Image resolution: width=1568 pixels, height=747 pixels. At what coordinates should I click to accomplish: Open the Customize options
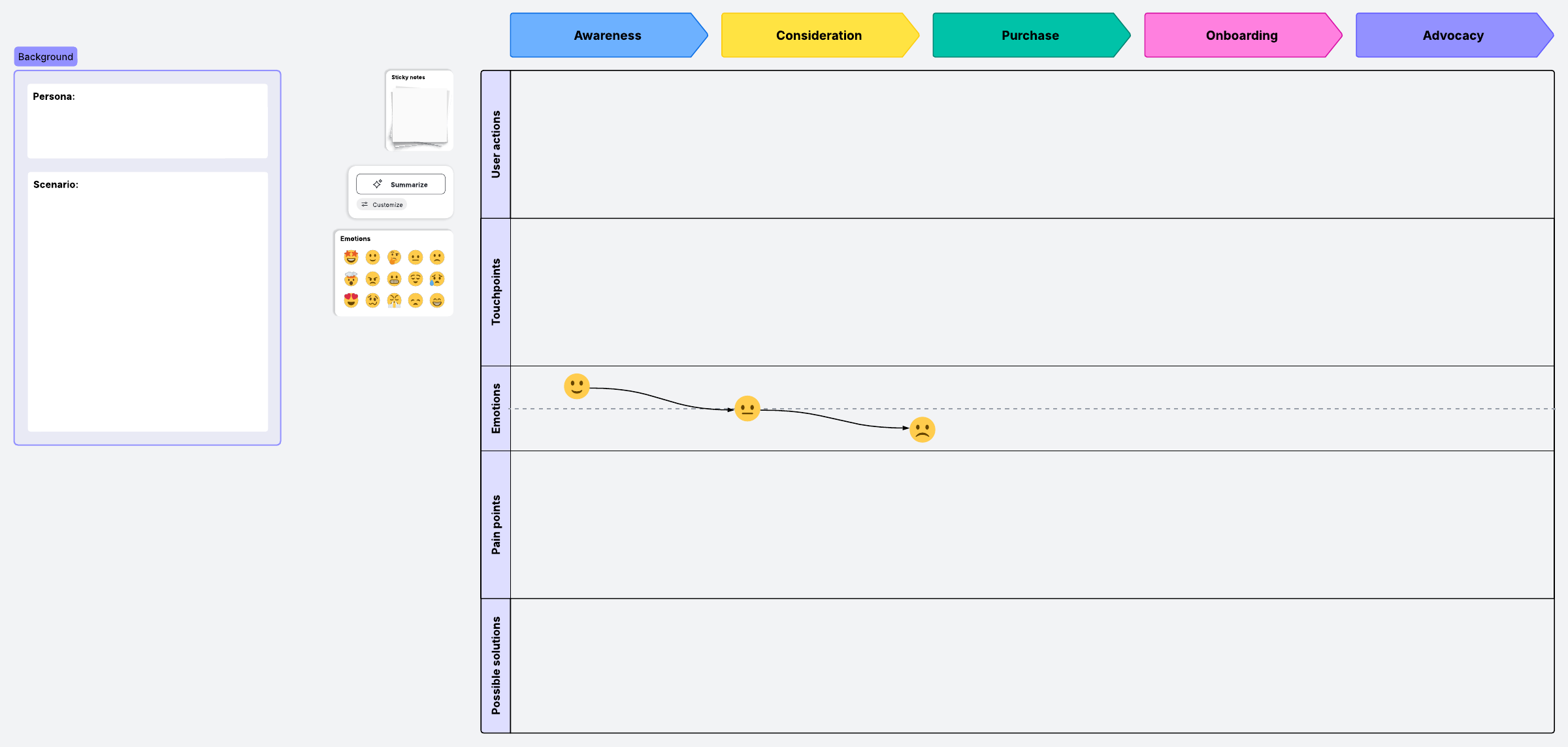point(382,205)
